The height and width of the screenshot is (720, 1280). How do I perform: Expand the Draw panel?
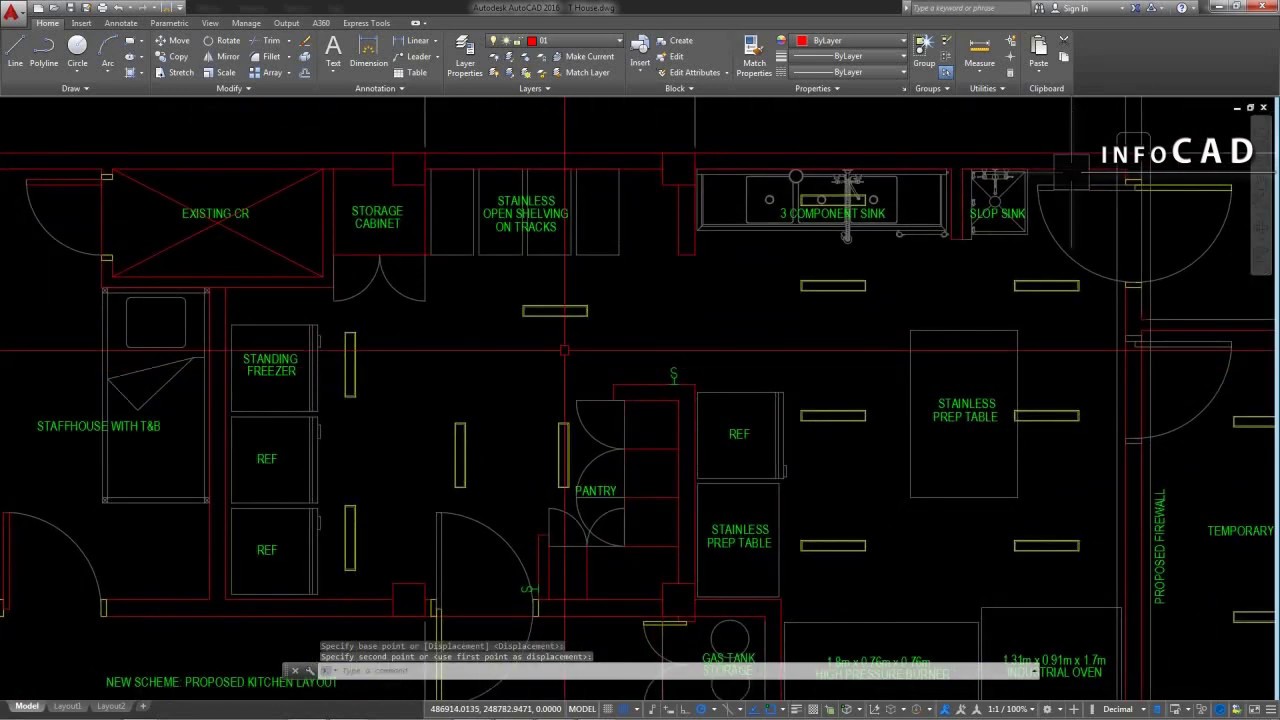click(75, 88)
